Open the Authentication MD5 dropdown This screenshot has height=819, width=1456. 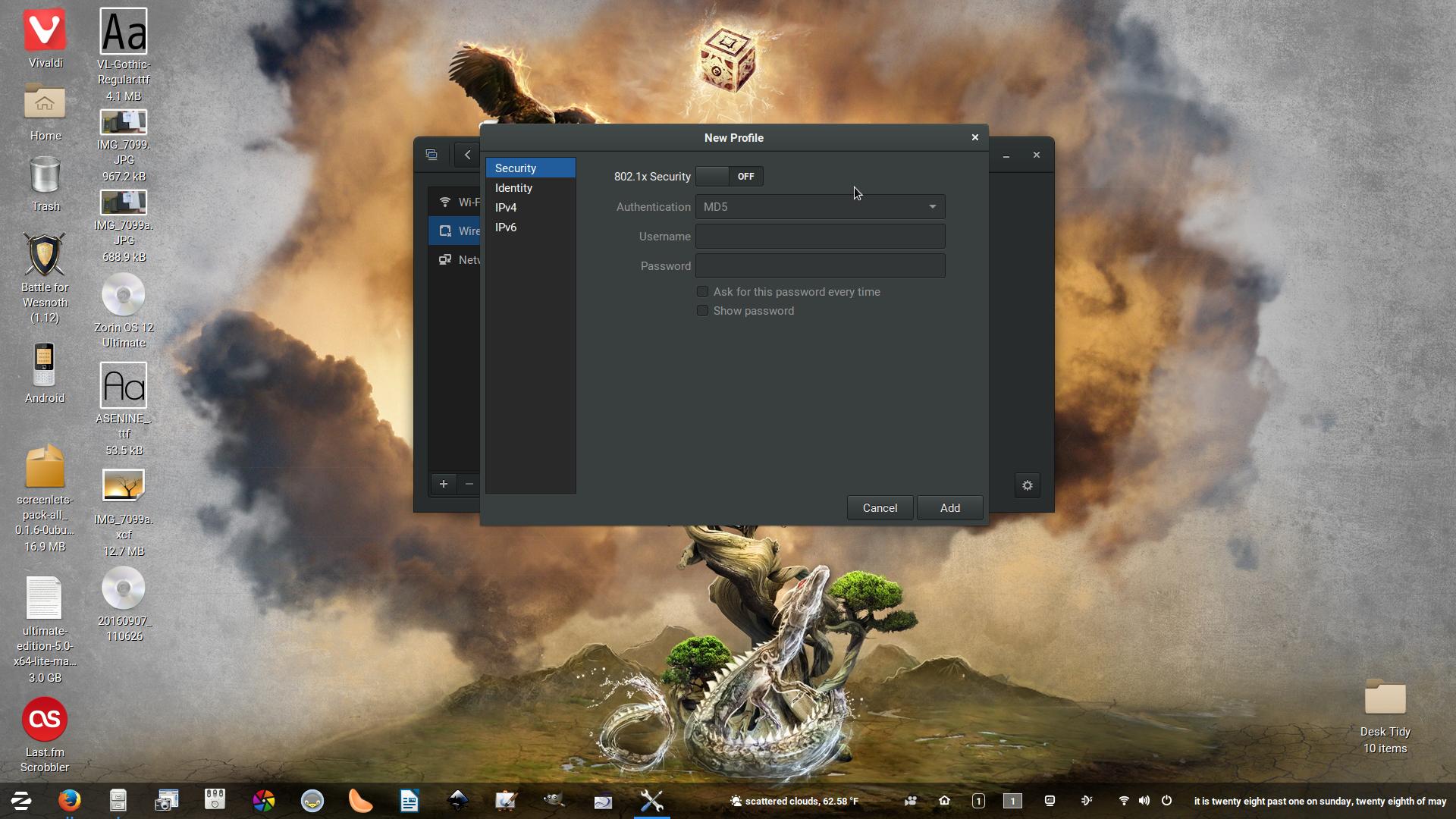pyautogui.click(x=819, y=206)
